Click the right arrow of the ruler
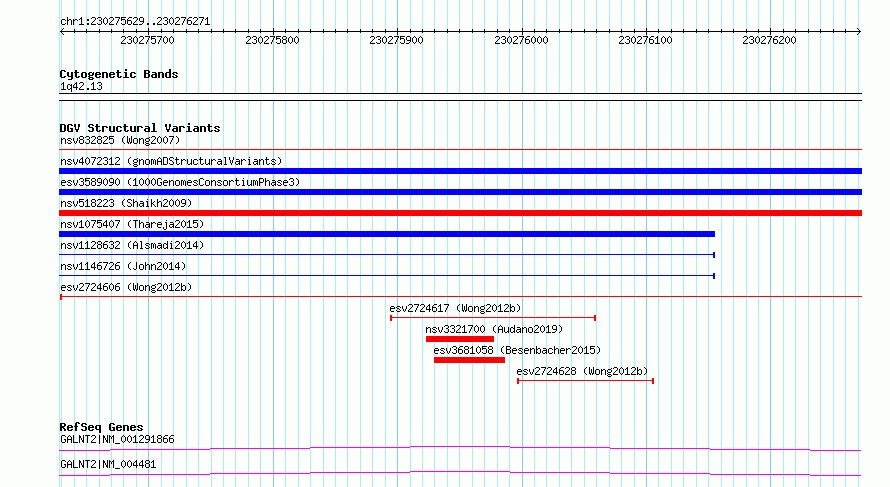 pyautogui.click(x=858, y=32)
